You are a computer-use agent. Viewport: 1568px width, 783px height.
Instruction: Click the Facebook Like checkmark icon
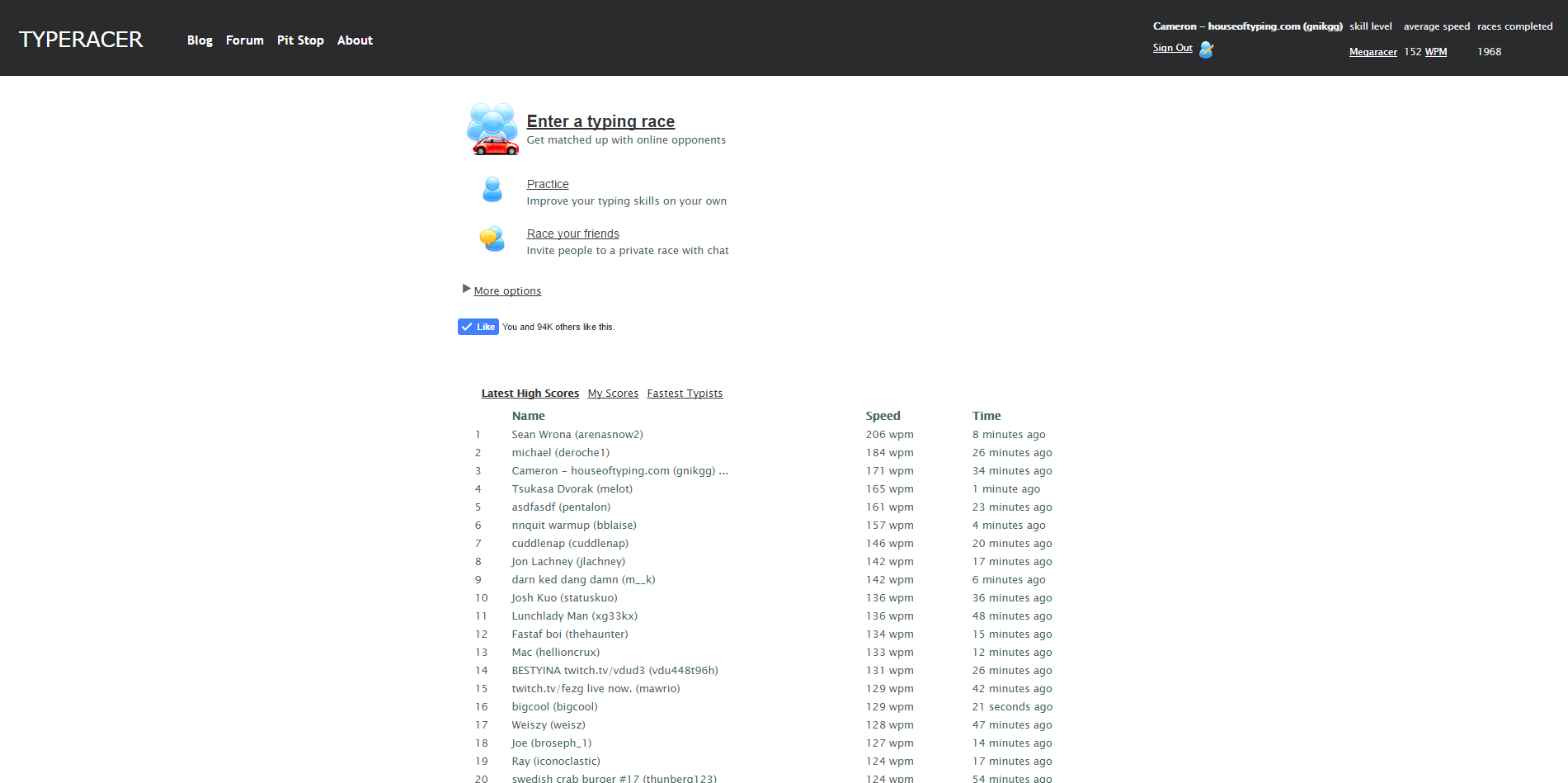(x=466, y=326)
